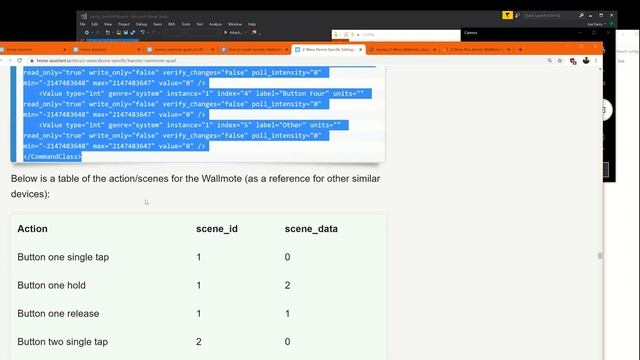Click Quick Launch search magnifier icon
This screenshot has height=360, width=640.
[x=581, y=15]
